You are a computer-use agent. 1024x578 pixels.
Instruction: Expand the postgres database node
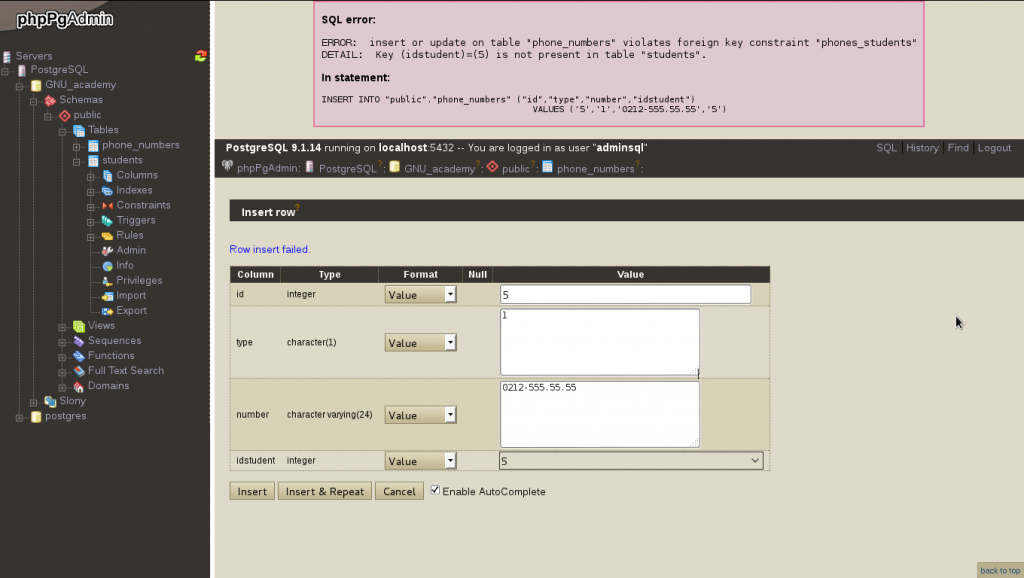click(x=19, y=416)
